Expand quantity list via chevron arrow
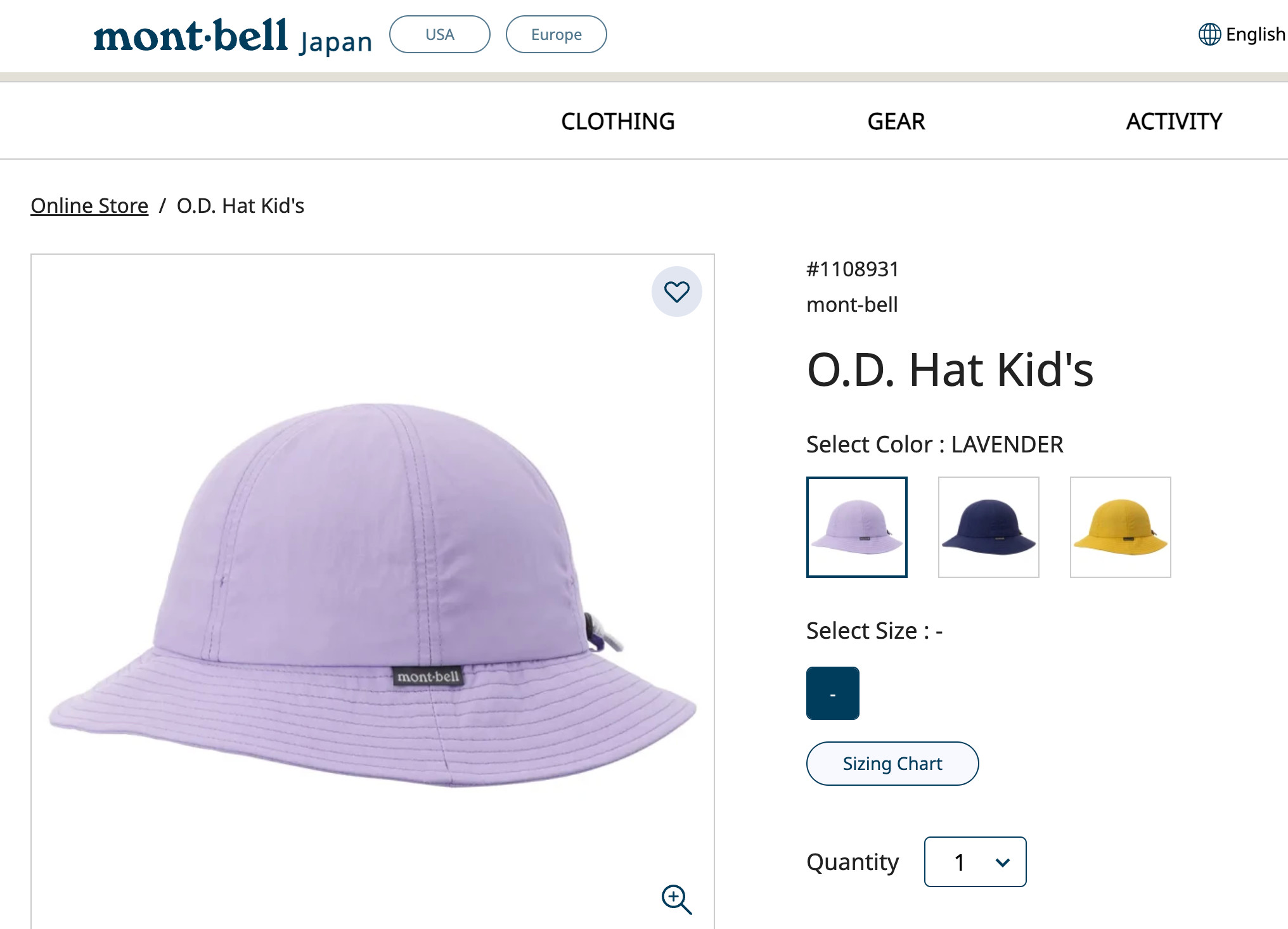The width and height of the screenshot is (1288, 929). tap(1002, 862)
